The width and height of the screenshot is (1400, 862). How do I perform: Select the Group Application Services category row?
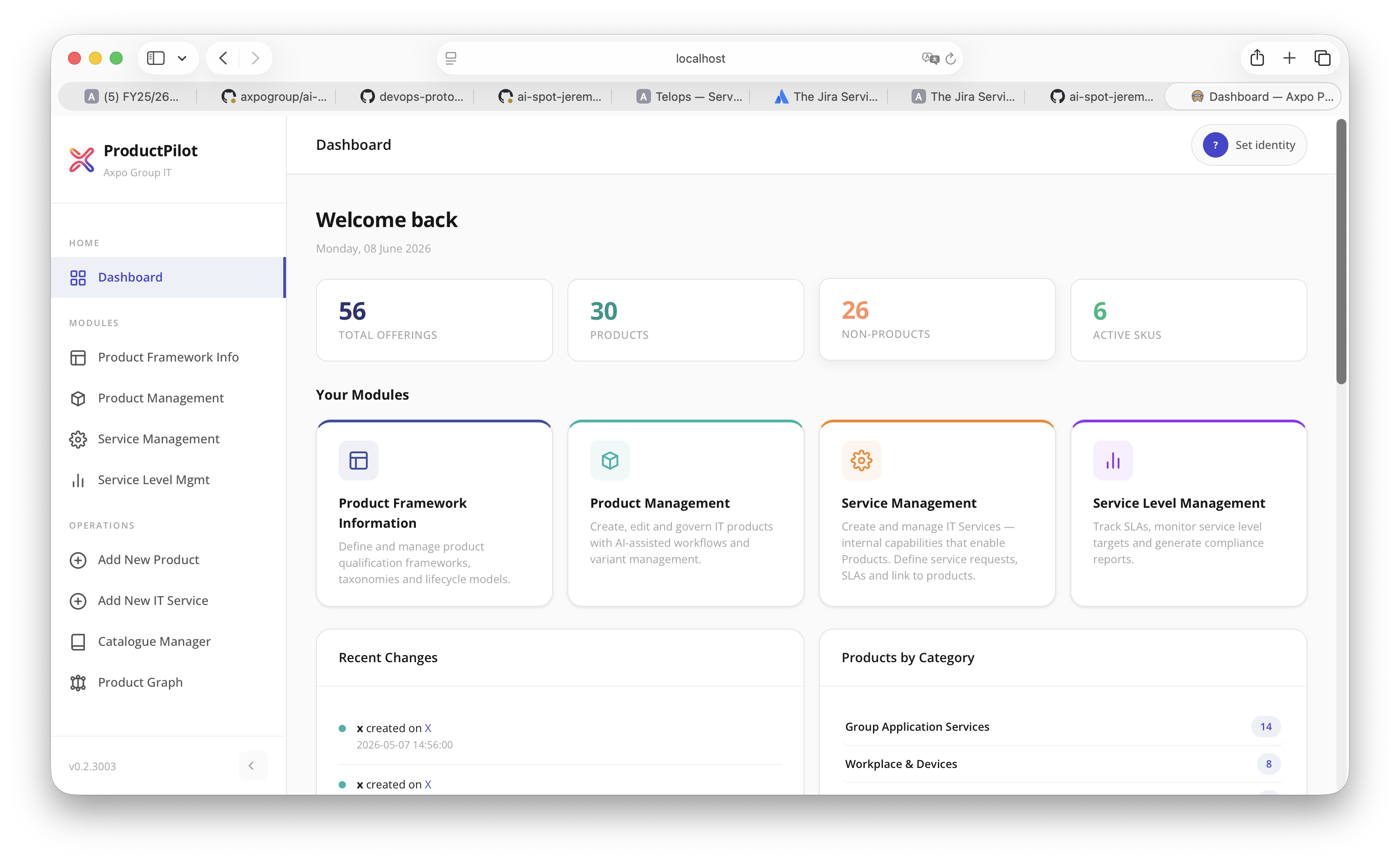point(1062,727)
